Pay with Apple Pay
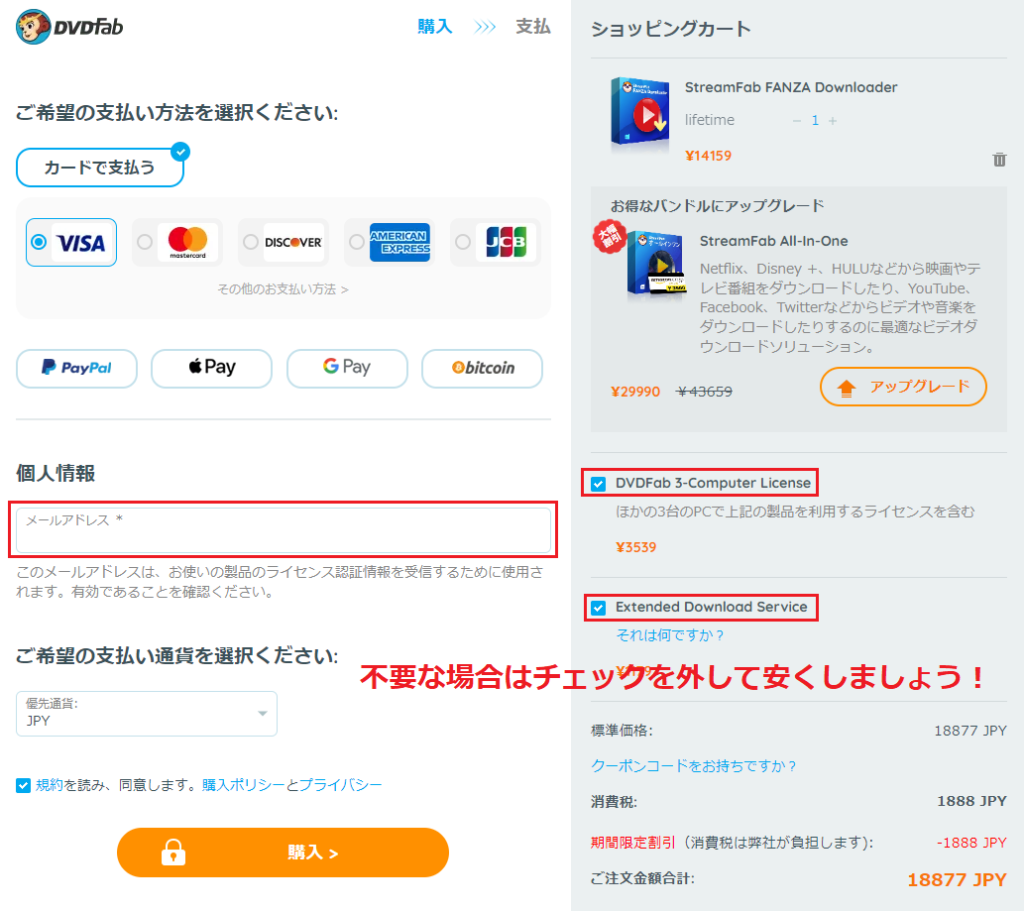The height and width of the screenshot is (911, 1024). pos(212,368)
